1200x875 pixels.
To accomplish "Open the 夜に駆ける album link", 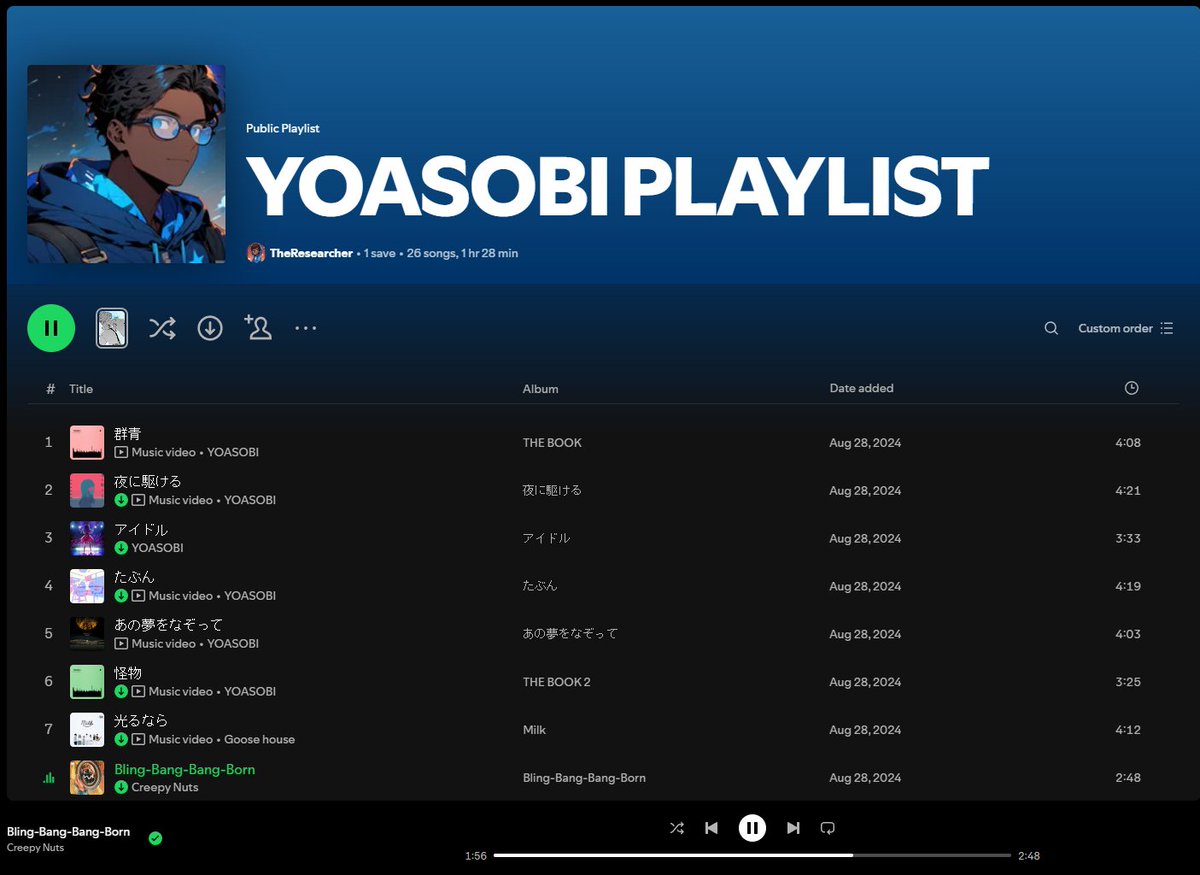I will click(552, 491).
